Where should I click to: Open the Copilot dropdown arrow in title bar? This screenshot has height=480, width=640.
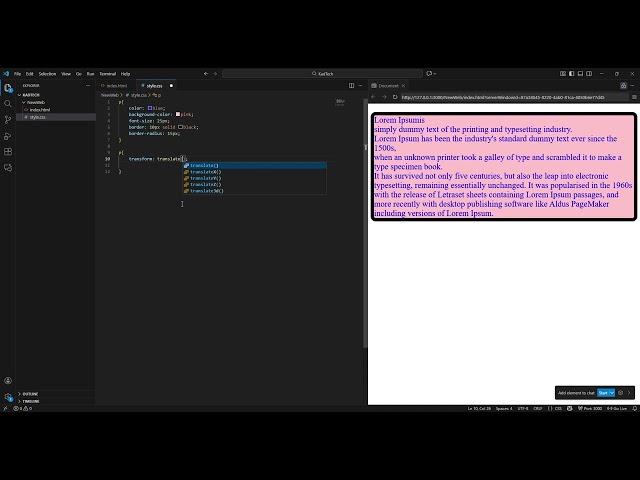pos(435,73)
